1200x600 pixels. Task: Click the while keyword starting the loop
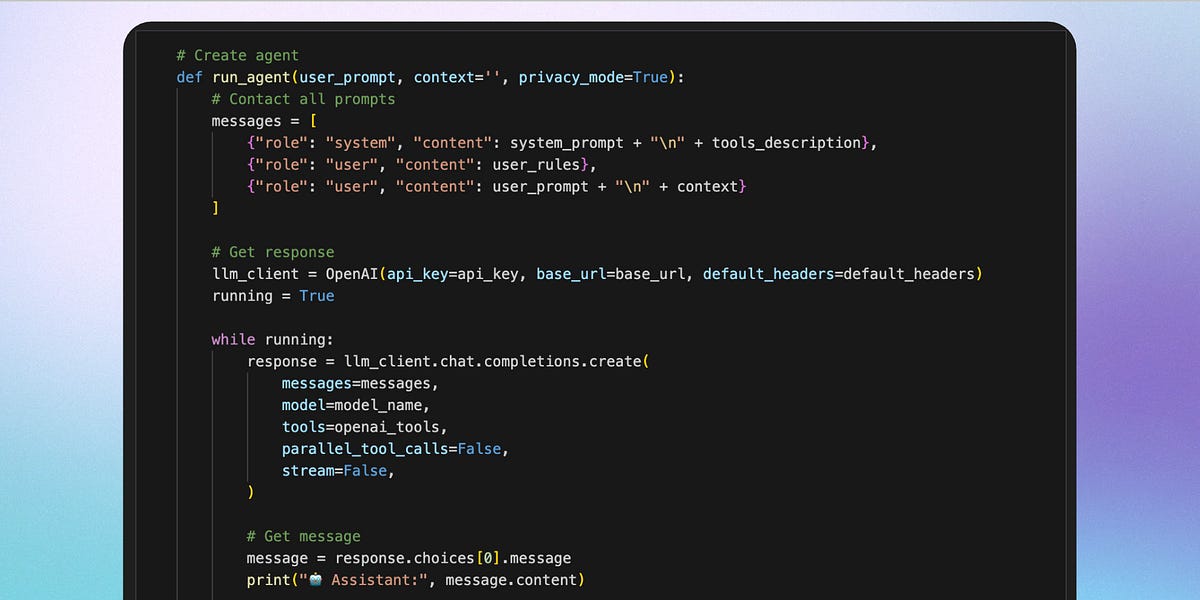232,339
